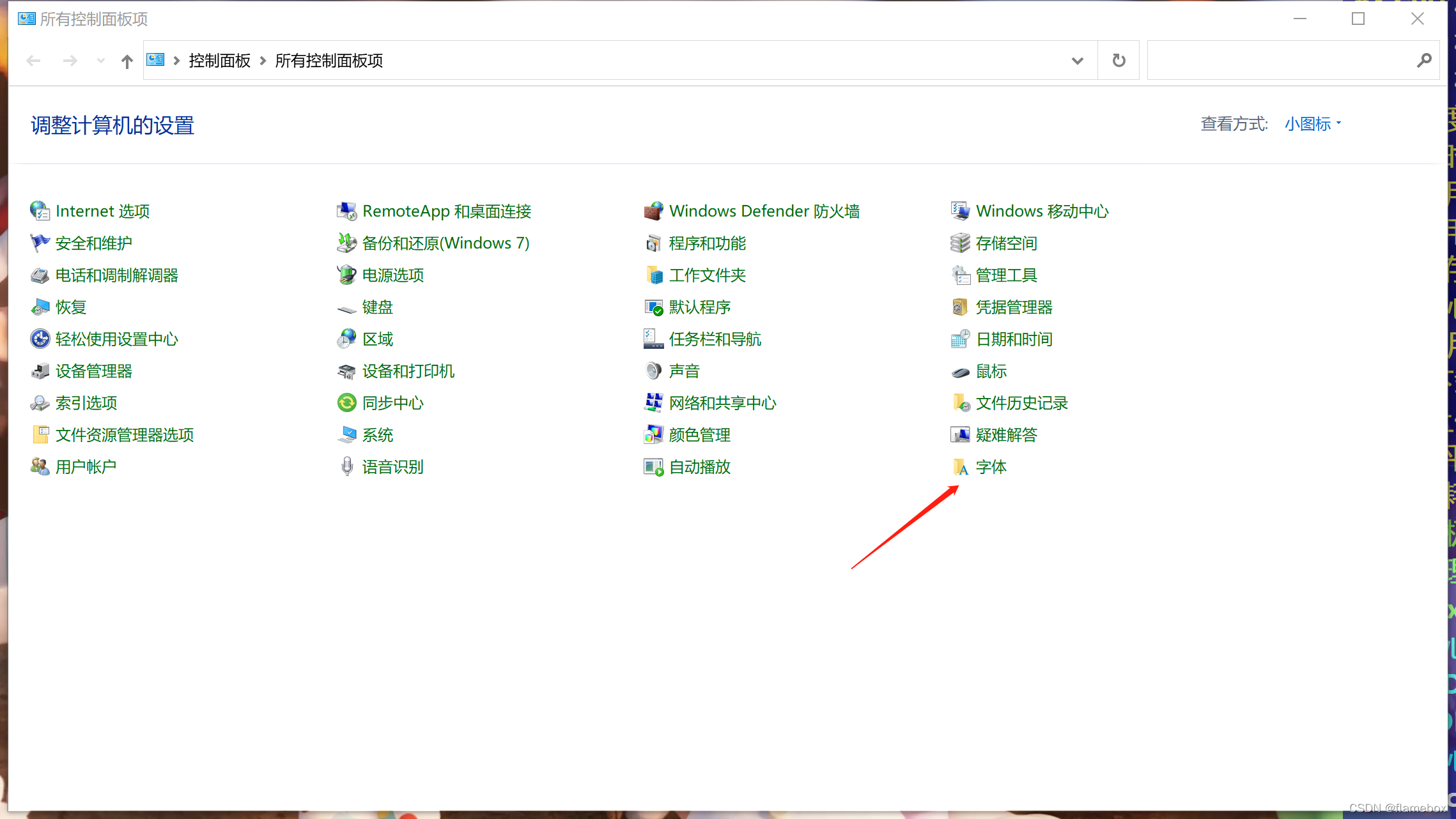The width and height of the screenshot is (1456, 819).
Task: Refresh the control panel view
Action: click(x=1119, y=61)
